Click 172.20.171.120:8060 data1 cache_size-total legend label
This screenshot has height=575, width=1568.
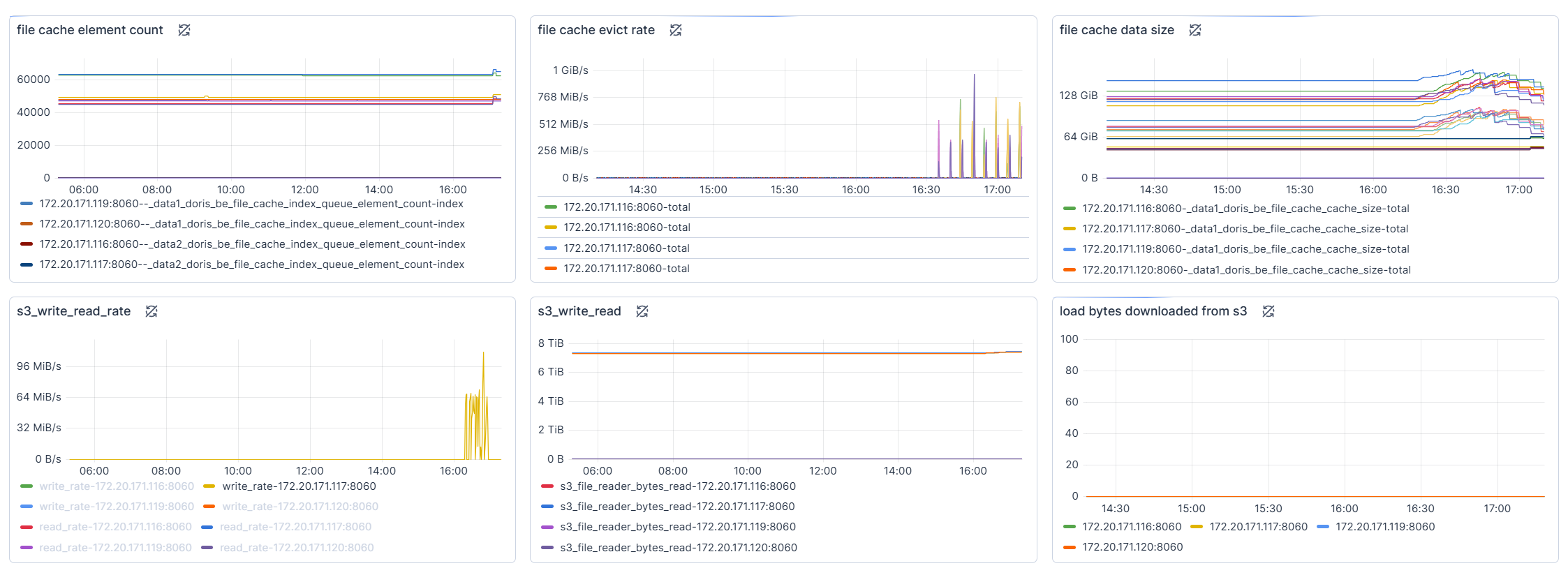point(1246,270)
